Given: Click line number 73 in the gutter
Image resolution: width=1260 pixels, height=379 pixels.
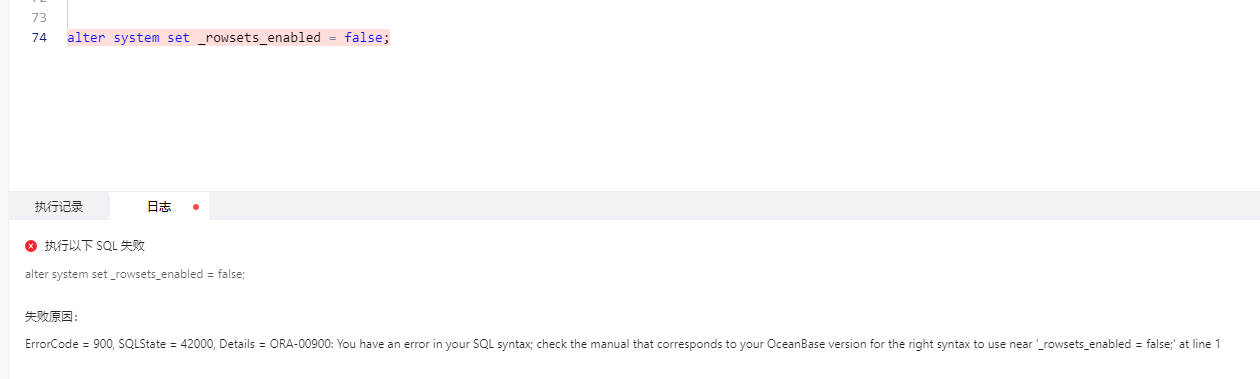Looking at the screenshot, I should click(x=39, y=18).
